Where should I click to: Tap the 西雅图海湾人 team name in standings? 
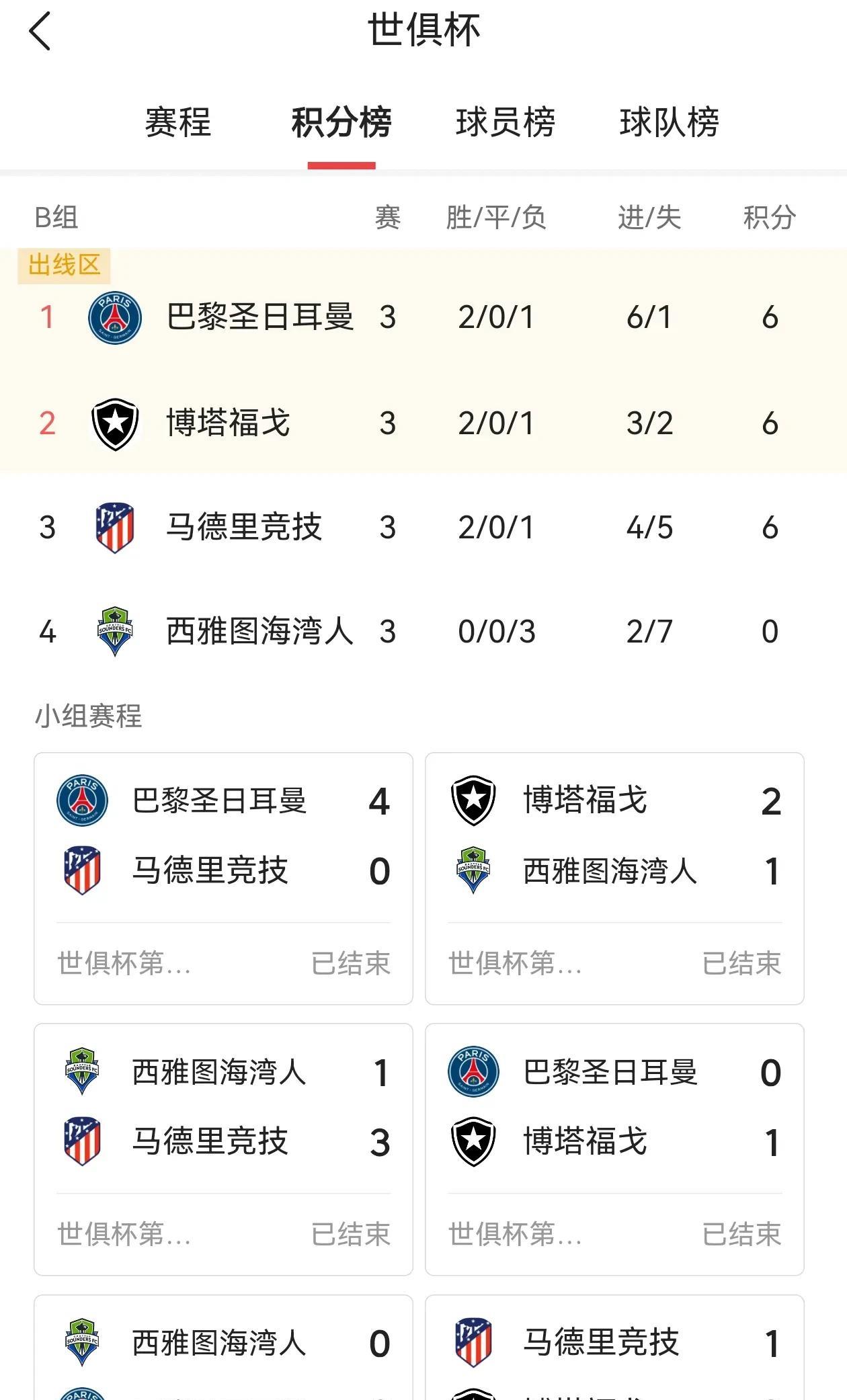[x=260, y=632]
